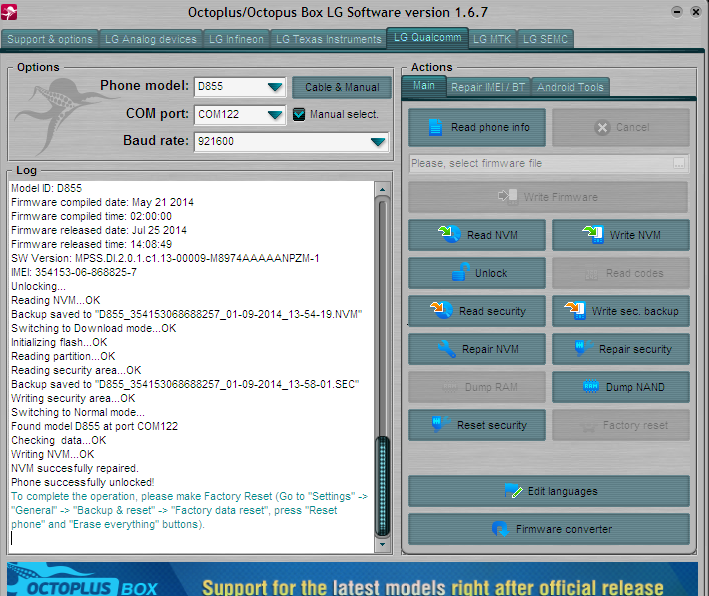Click the Write NVM button
This screenshot has height=596, width=709.
pyautogui.click(x=621, y=235)
